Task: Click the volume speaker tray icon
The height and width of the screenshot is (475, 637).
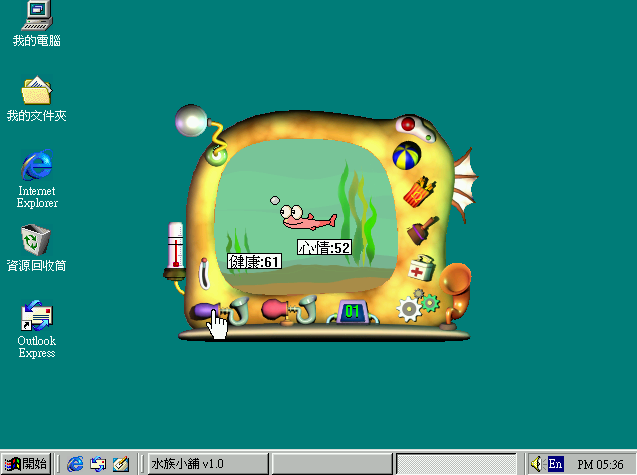Action: (536, 464)
